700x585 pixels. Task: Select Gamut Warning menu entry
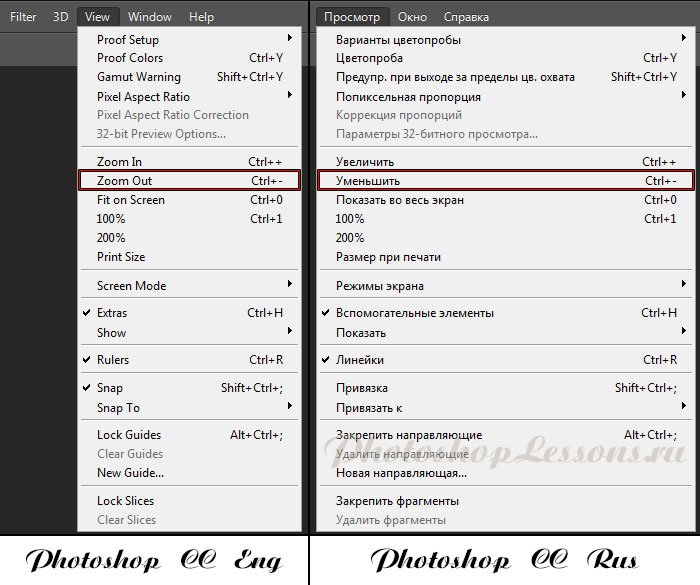[189, 77]
